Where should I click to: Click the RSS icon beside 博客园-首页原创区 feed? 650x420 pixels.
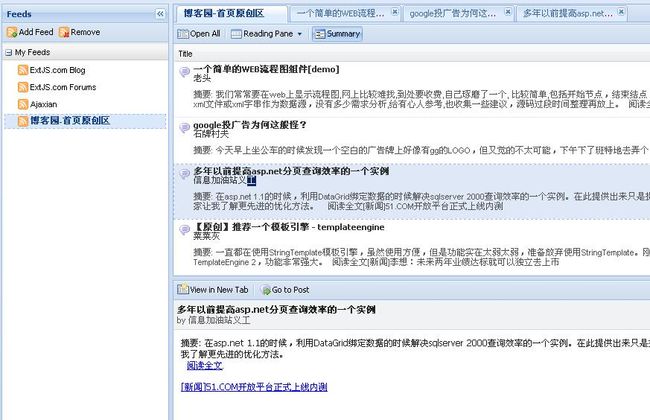23,121
